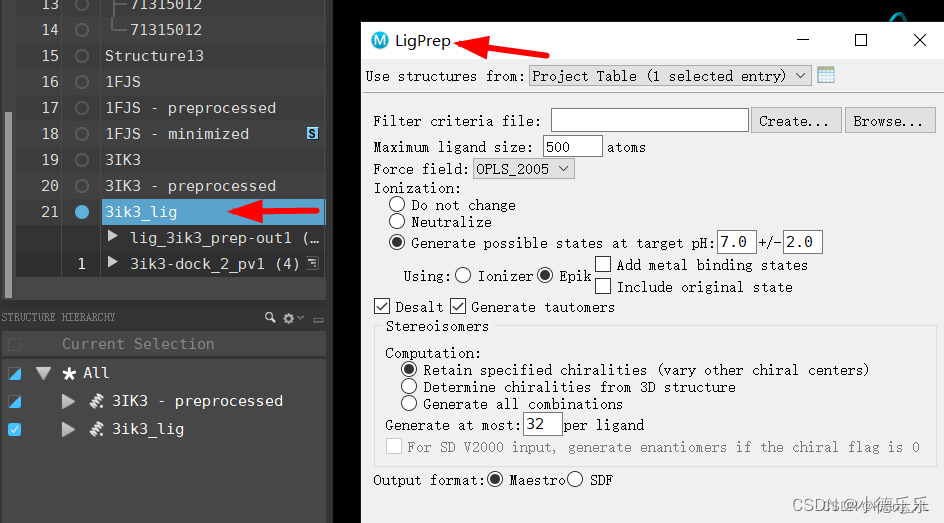Click the S badge on 1FJS - minimized
Viewport: 944px width, 523px height.
point(312,133)
